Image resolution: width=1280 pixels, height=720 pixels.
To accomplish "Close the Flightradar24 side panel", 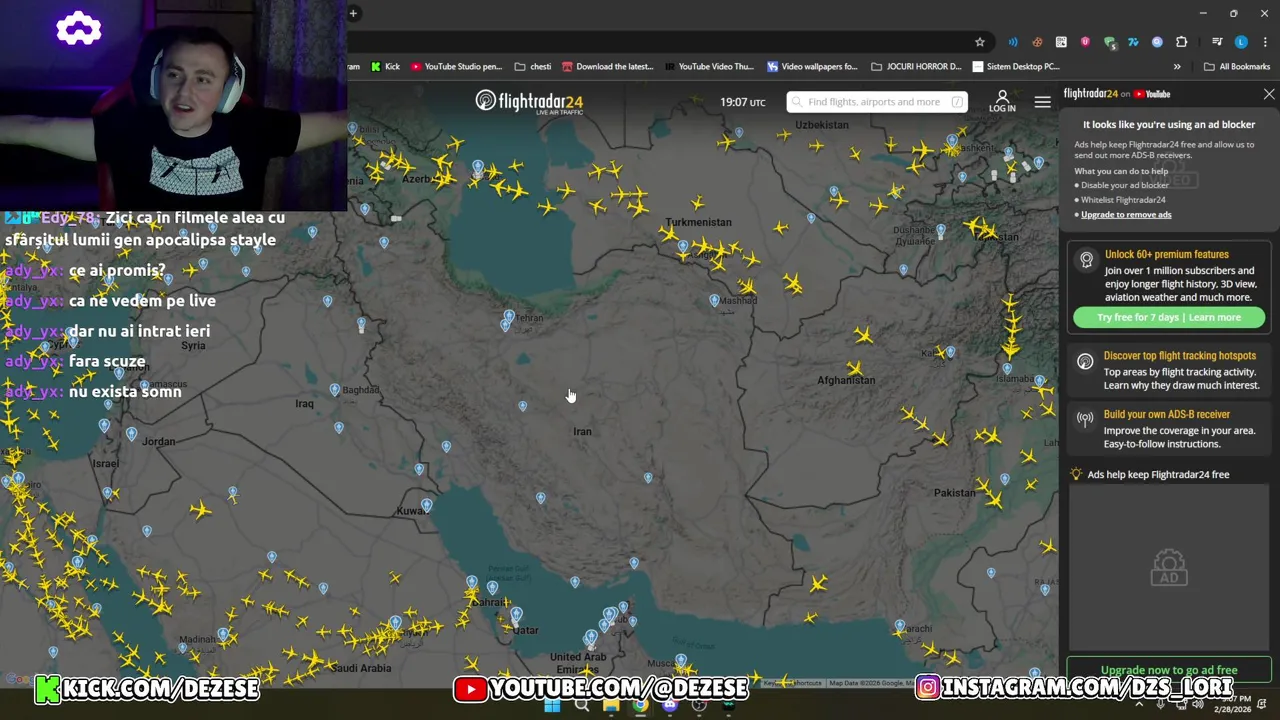I will (x=1269, y=94).
